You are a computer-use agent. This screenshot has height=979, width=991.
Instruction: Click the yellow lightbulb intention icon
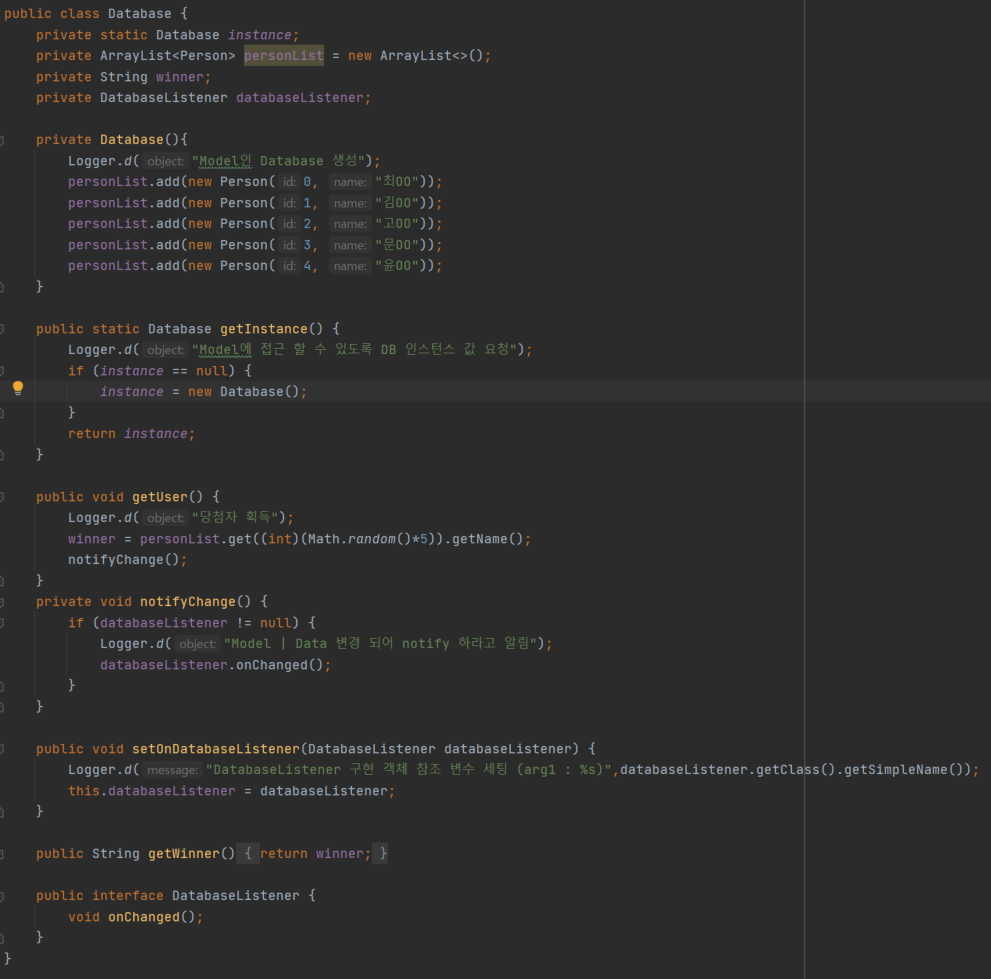(x=18, y=388)
